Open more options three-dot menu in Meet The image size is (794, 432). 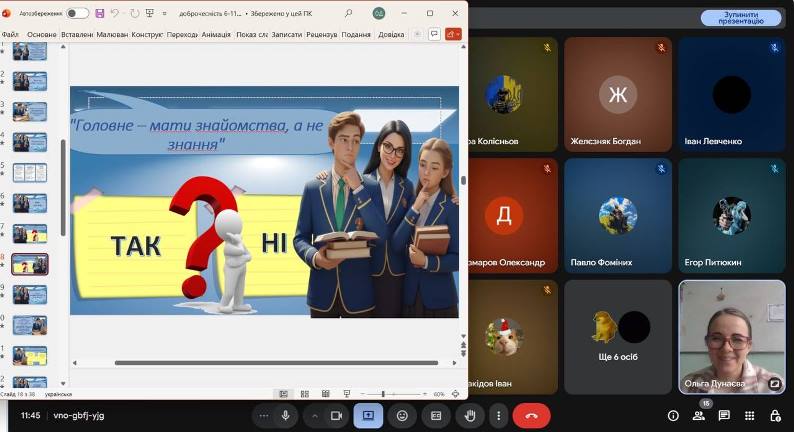[498, 416]
